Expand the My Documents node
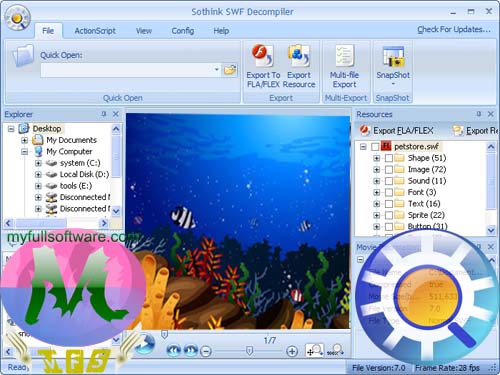The width and height of the screenshot is (500, 375). coord(24,140)
